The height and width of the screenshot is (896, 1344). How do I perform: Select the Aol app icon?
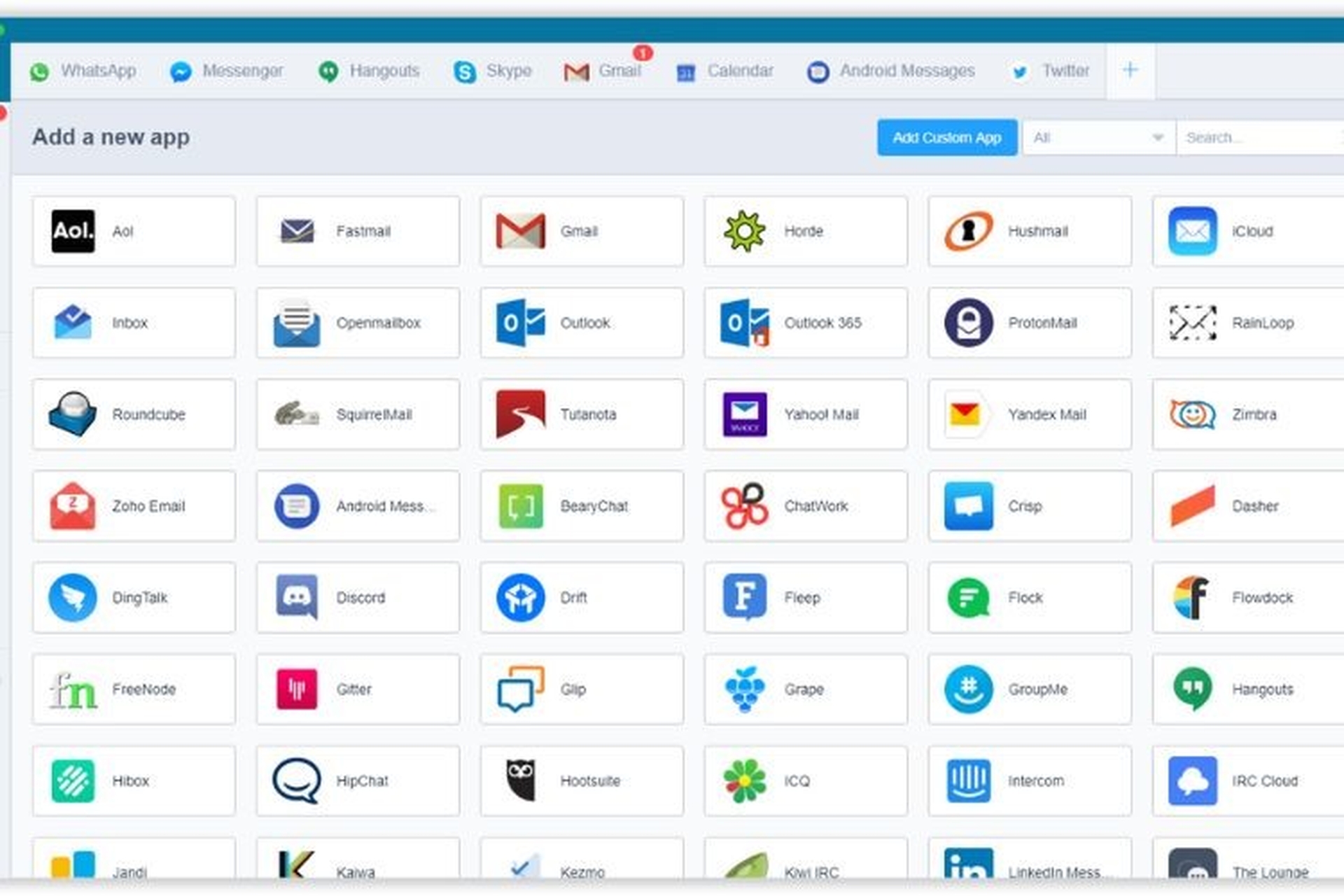pyautogui.click(x=73, y=231)
